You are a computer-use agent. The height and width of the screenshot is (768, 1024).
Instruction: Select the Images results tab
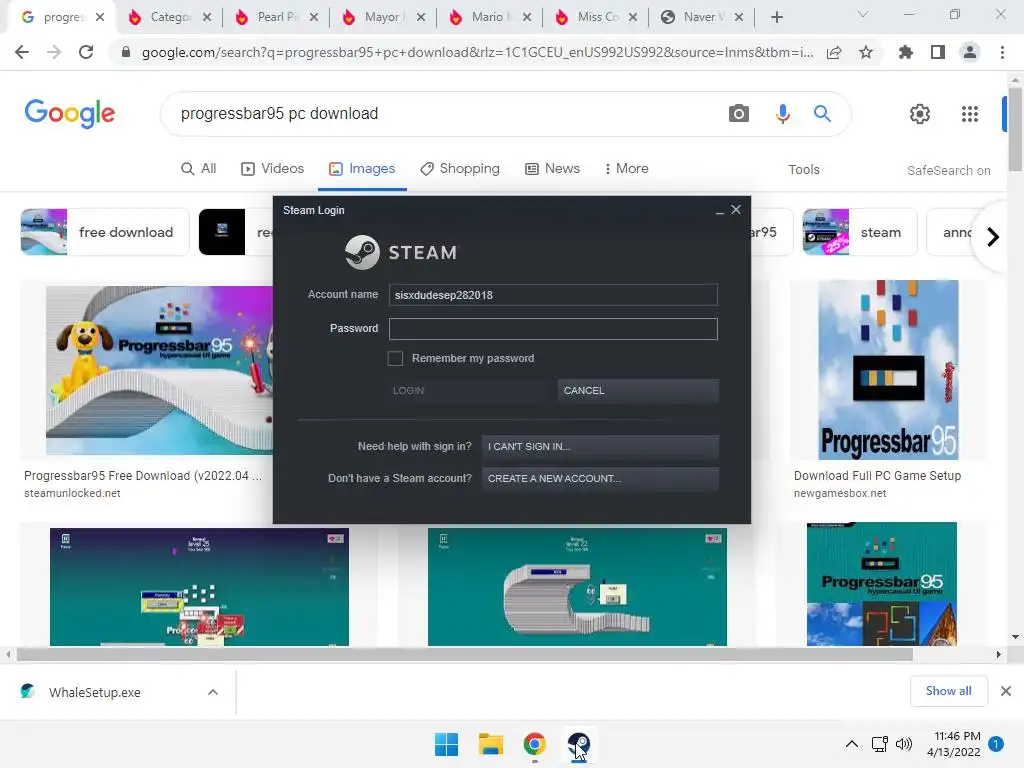(362, 168)
